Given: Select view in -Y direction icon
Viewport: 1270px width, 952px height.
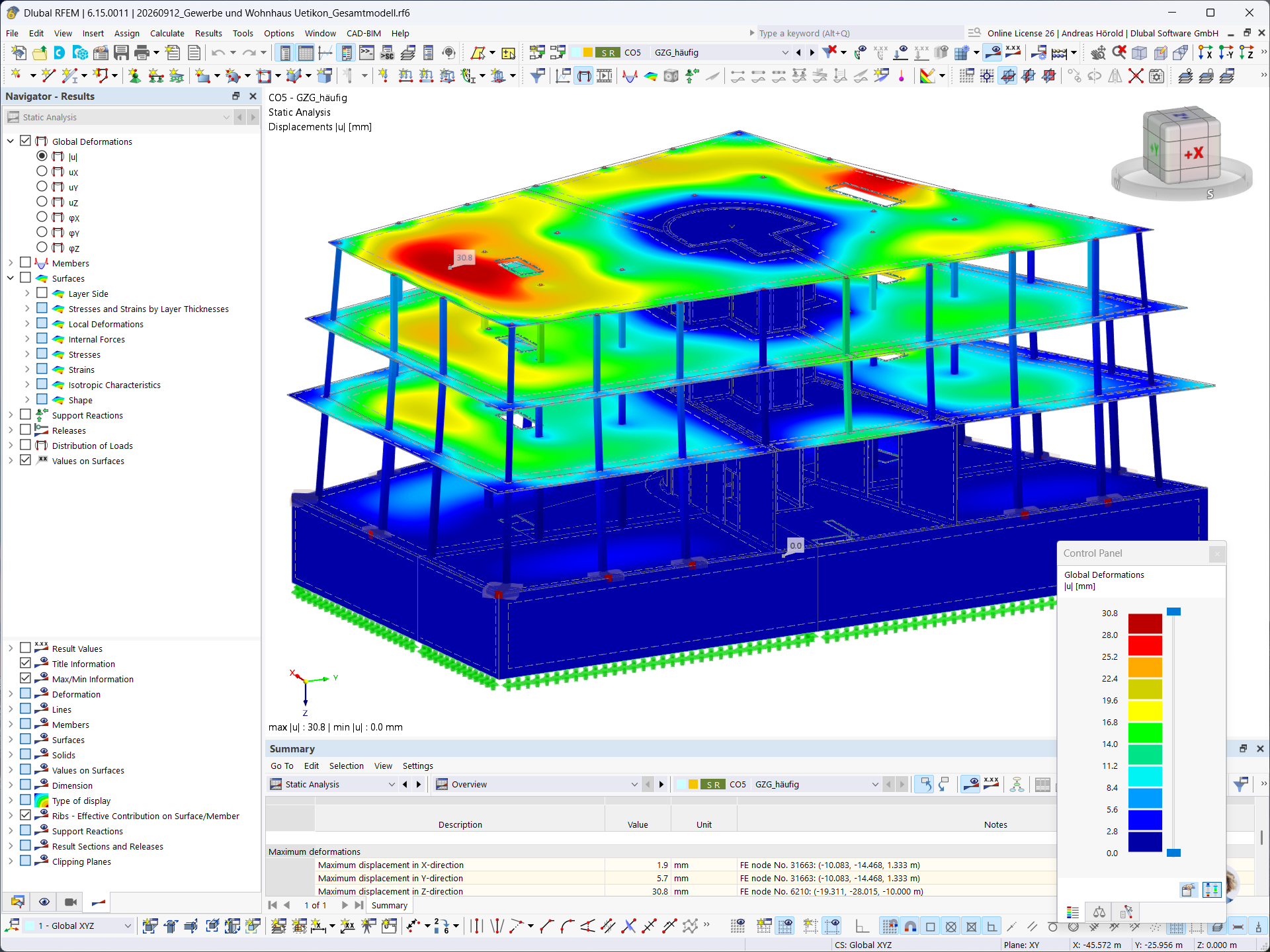Looking at the screenshot, I should tap(1226, 53).
